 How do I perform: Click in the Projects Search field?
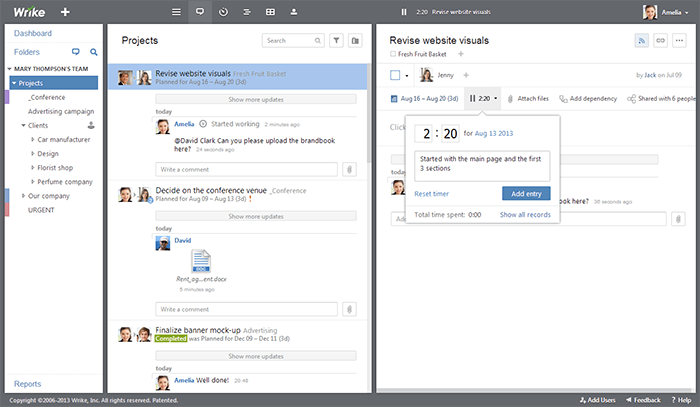(293, 41)
